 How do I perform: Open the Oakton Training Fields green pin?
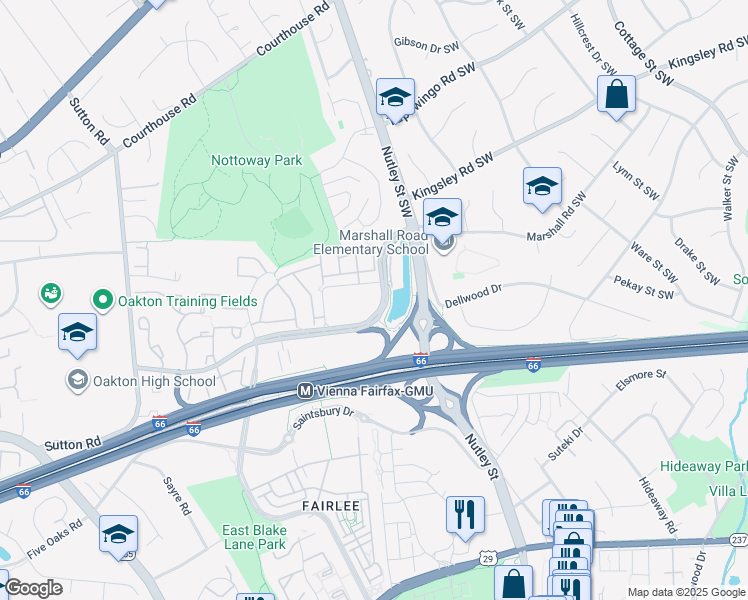pos(103,301)
